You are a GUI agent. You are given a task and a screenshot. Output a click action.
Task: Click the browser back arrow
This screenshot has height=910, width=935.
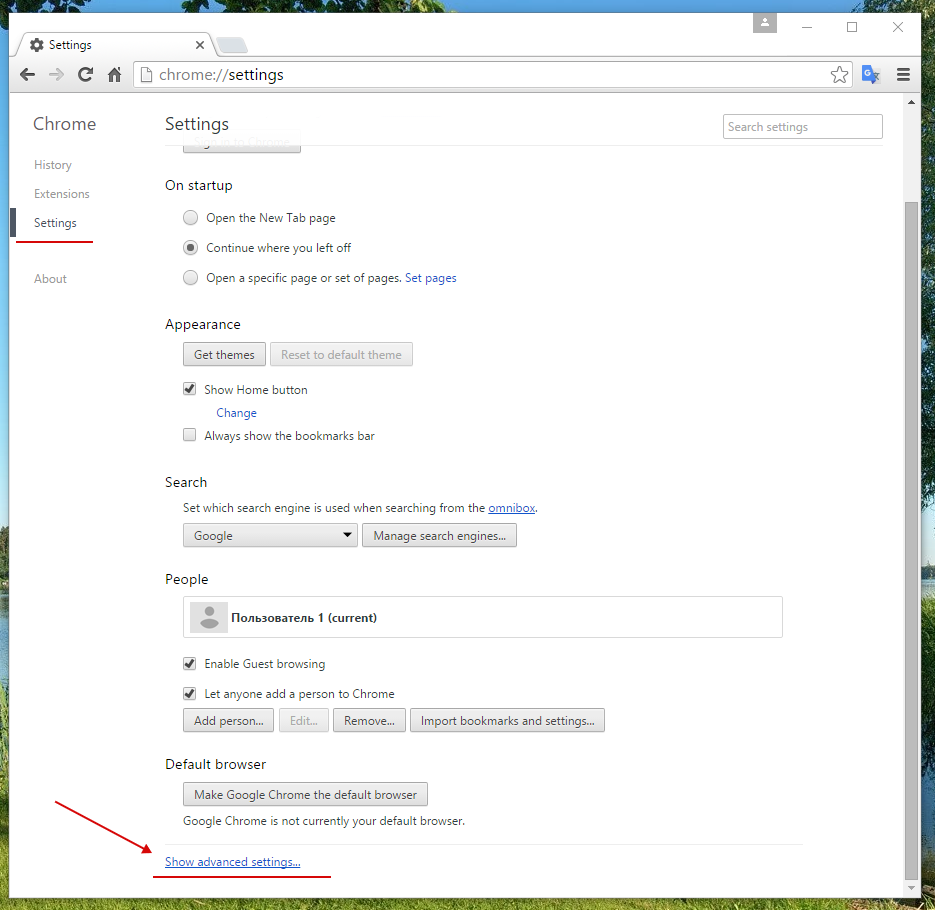[28, 75]
